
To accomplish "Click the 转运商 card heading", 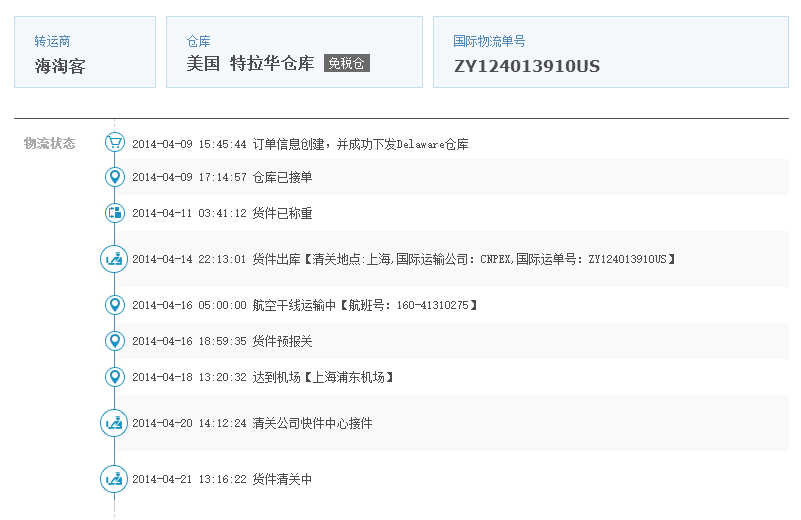I will coord(52,41).
